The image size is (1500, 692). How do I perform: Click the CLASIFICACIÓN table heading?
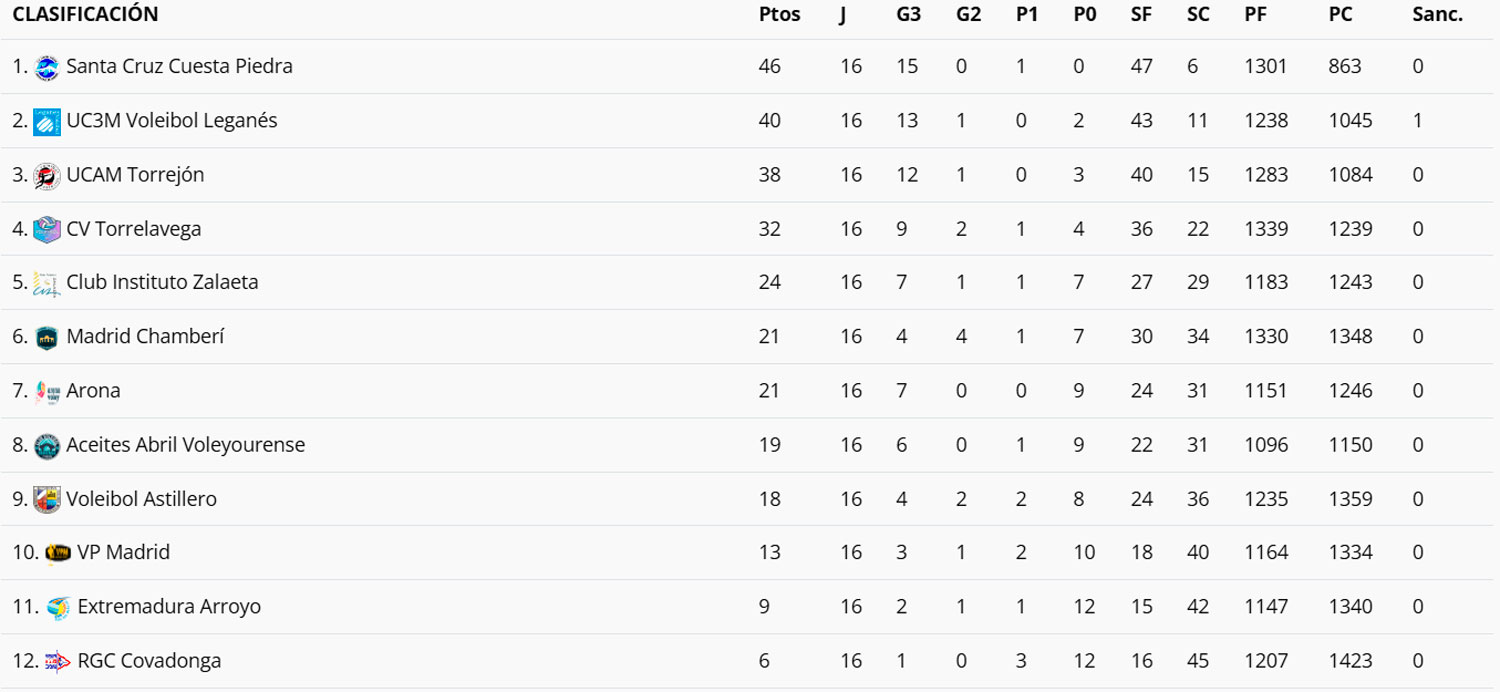(x=85, y=15)
